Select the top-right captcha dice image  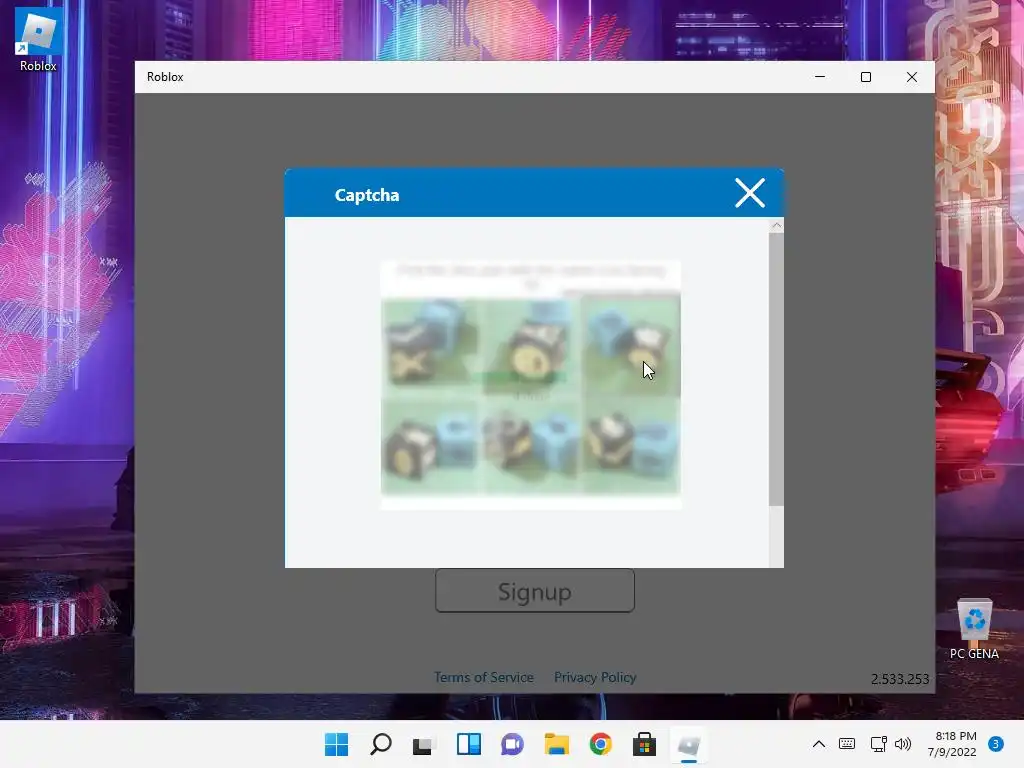[x=631, y=345]
